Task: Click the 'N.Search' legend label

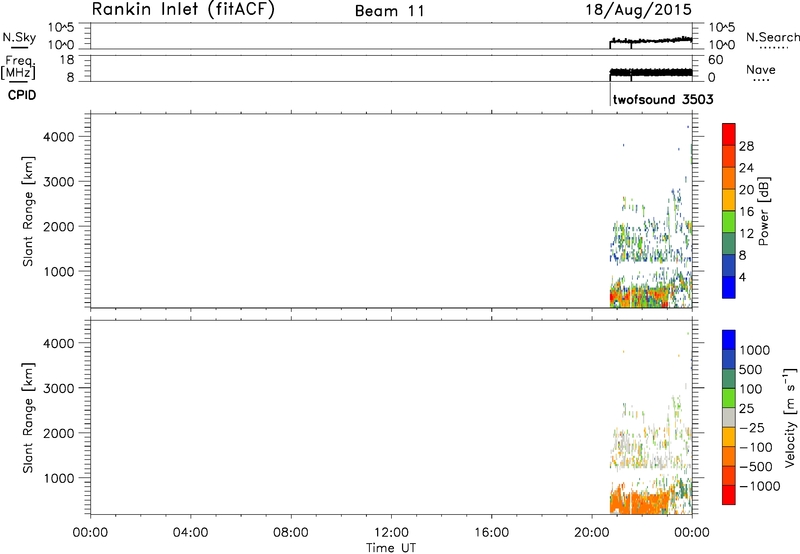Action: click(x=772, y=37)
